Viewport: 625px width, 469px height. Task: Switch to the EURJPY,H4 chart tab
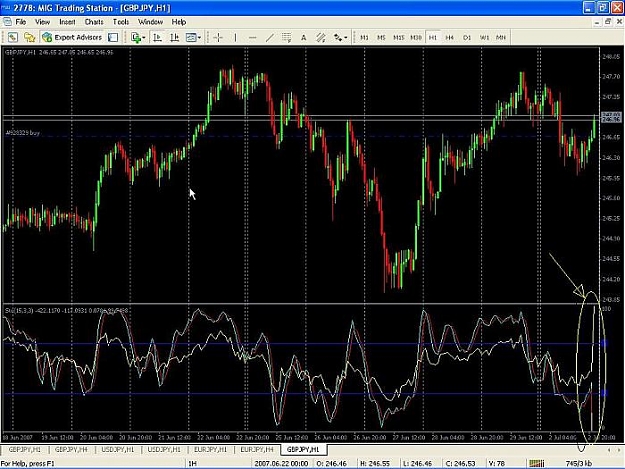[x=257, y=450]
